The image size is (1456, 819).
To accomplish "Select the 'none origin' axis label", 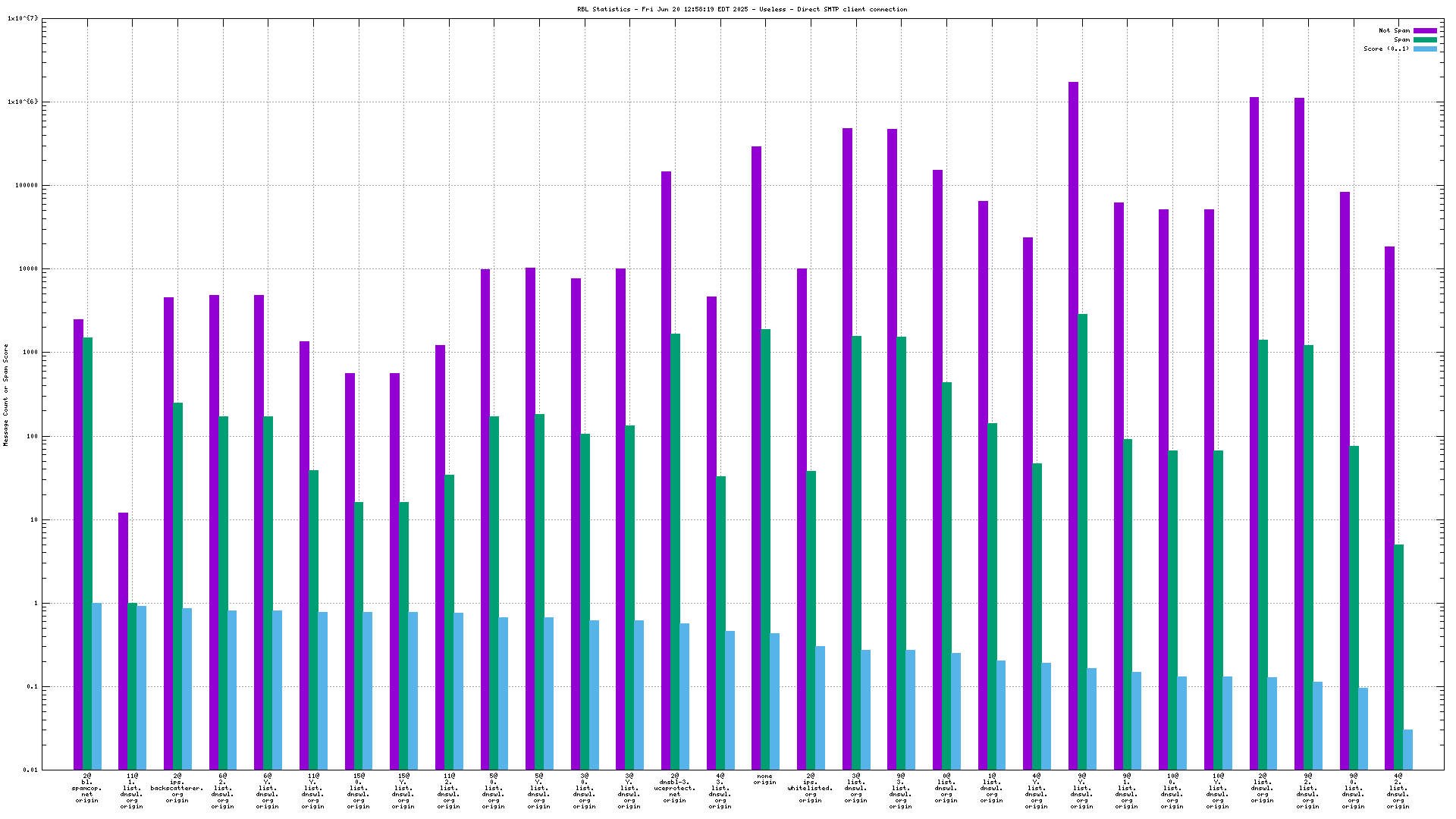I will coord(764,780).
